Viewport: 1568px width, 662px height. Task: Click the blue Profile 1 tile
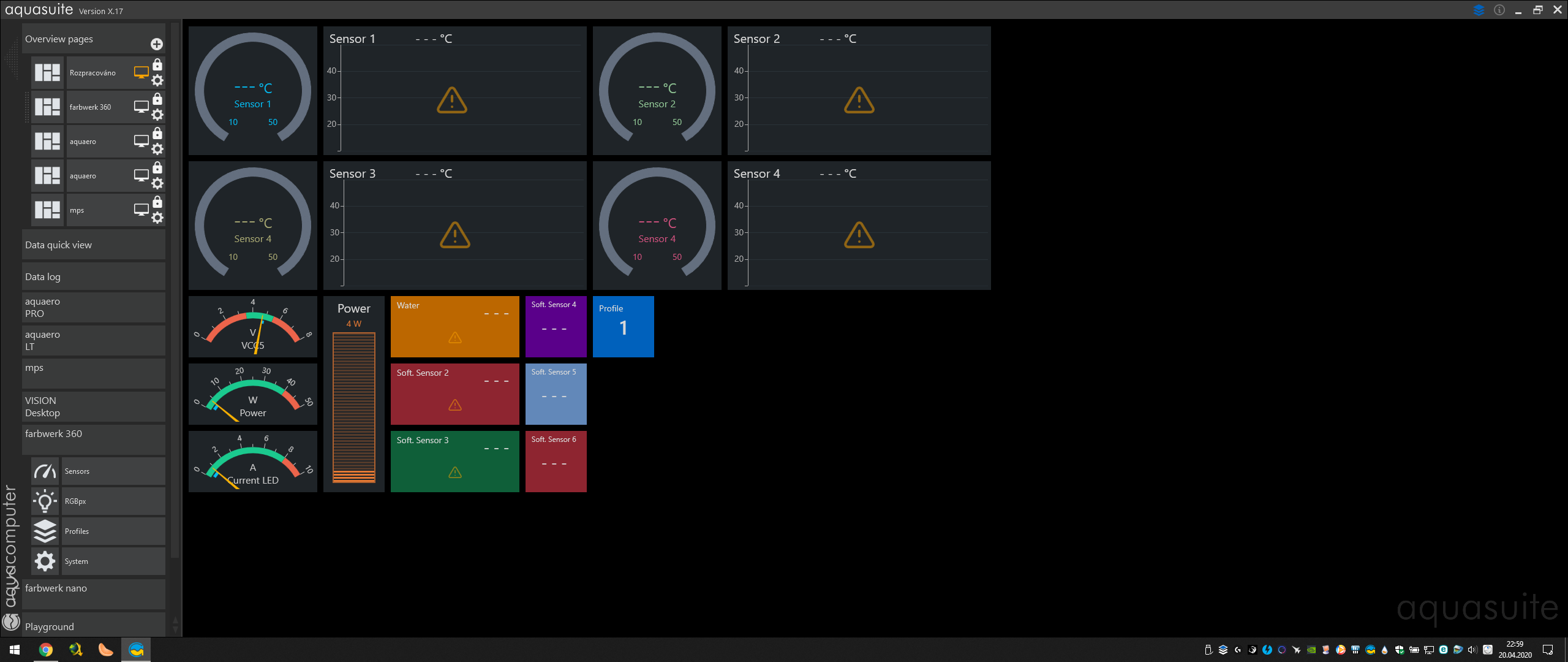(x=623, y=327)
